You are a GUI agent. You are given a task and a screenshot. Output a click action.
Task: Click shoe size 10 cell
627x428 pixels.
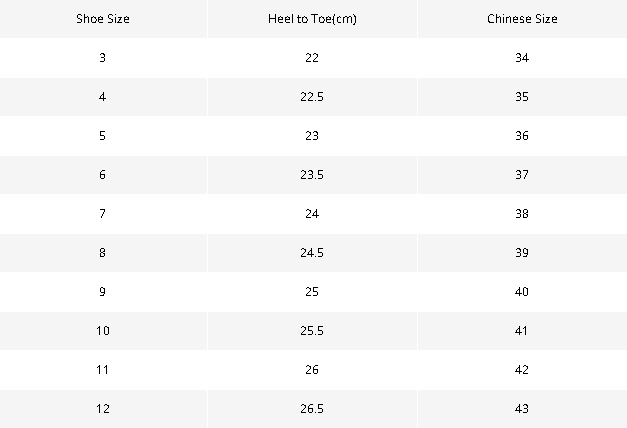[103, 331]
